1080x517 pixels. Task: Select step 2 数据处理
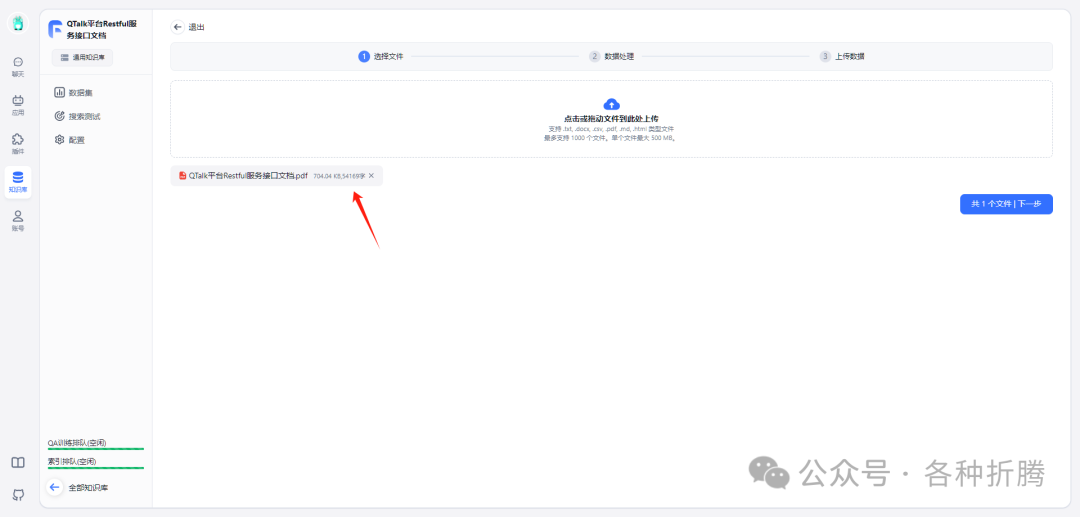611,56
